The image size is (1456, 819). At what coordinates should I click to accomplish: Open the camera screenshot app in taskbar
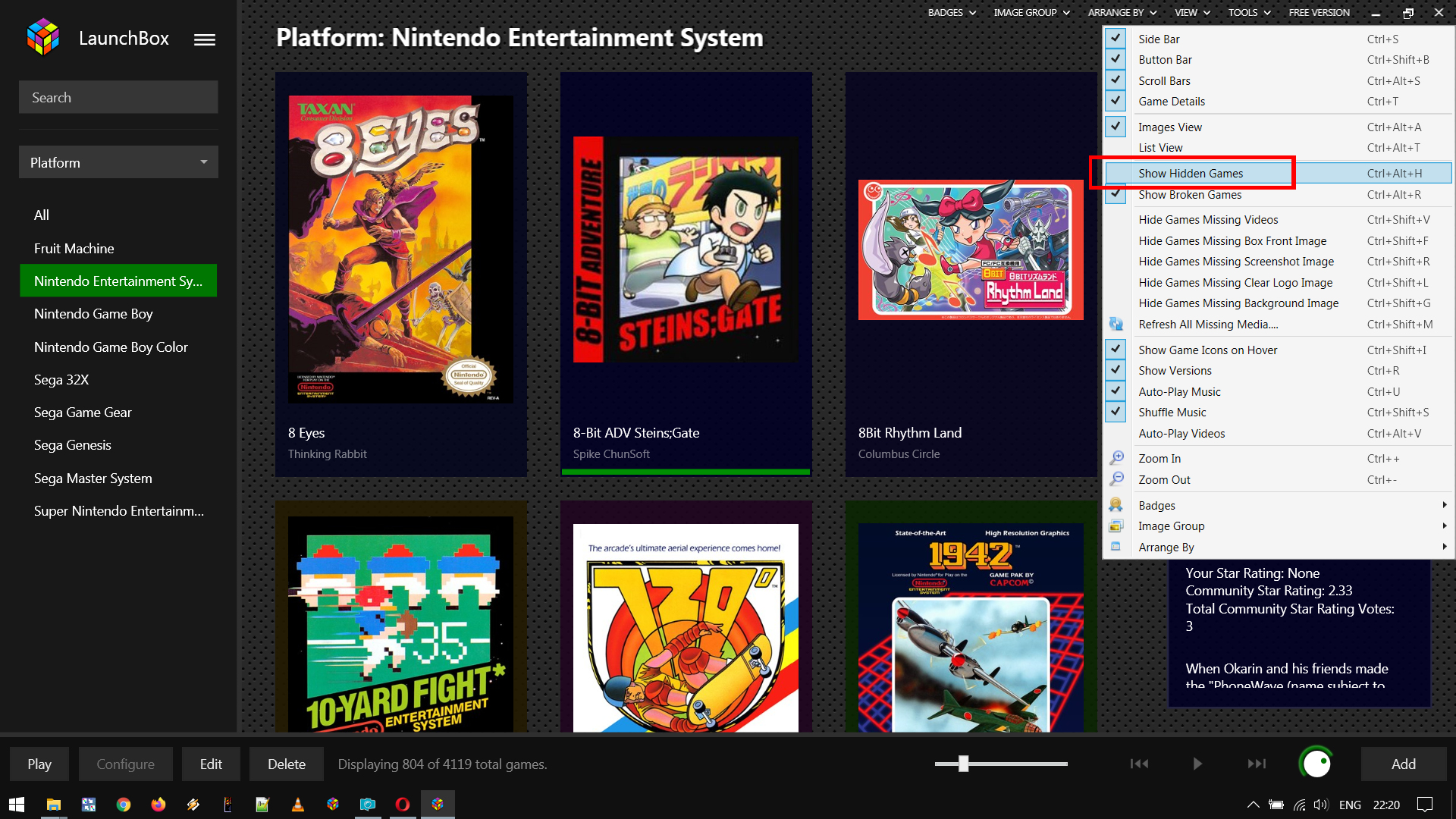(368, 805)
